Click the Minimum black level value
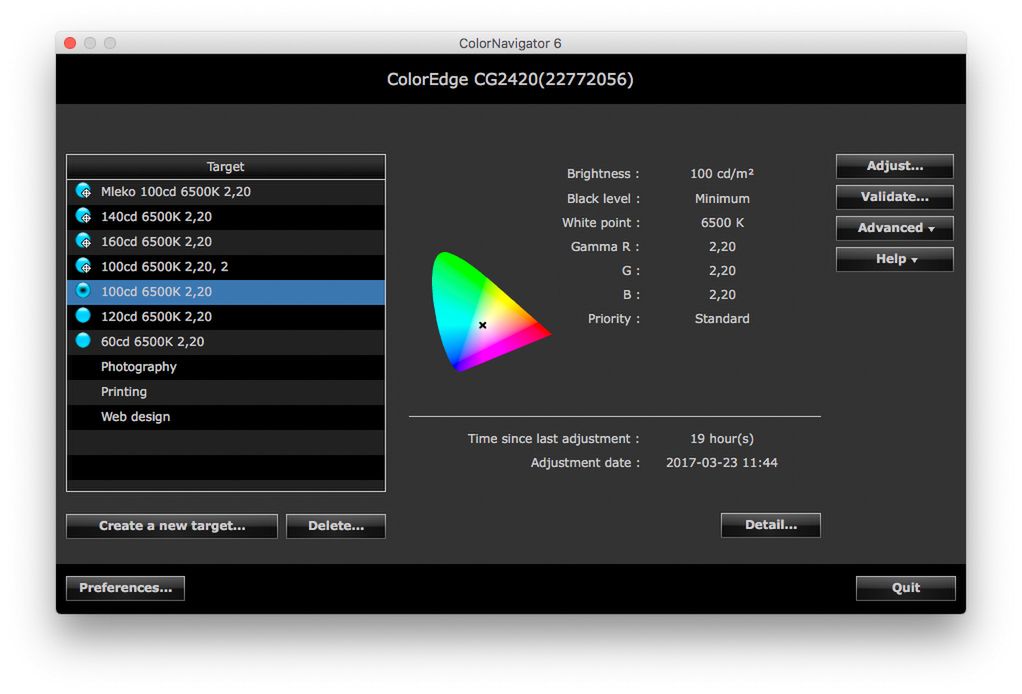 point(722,199)
